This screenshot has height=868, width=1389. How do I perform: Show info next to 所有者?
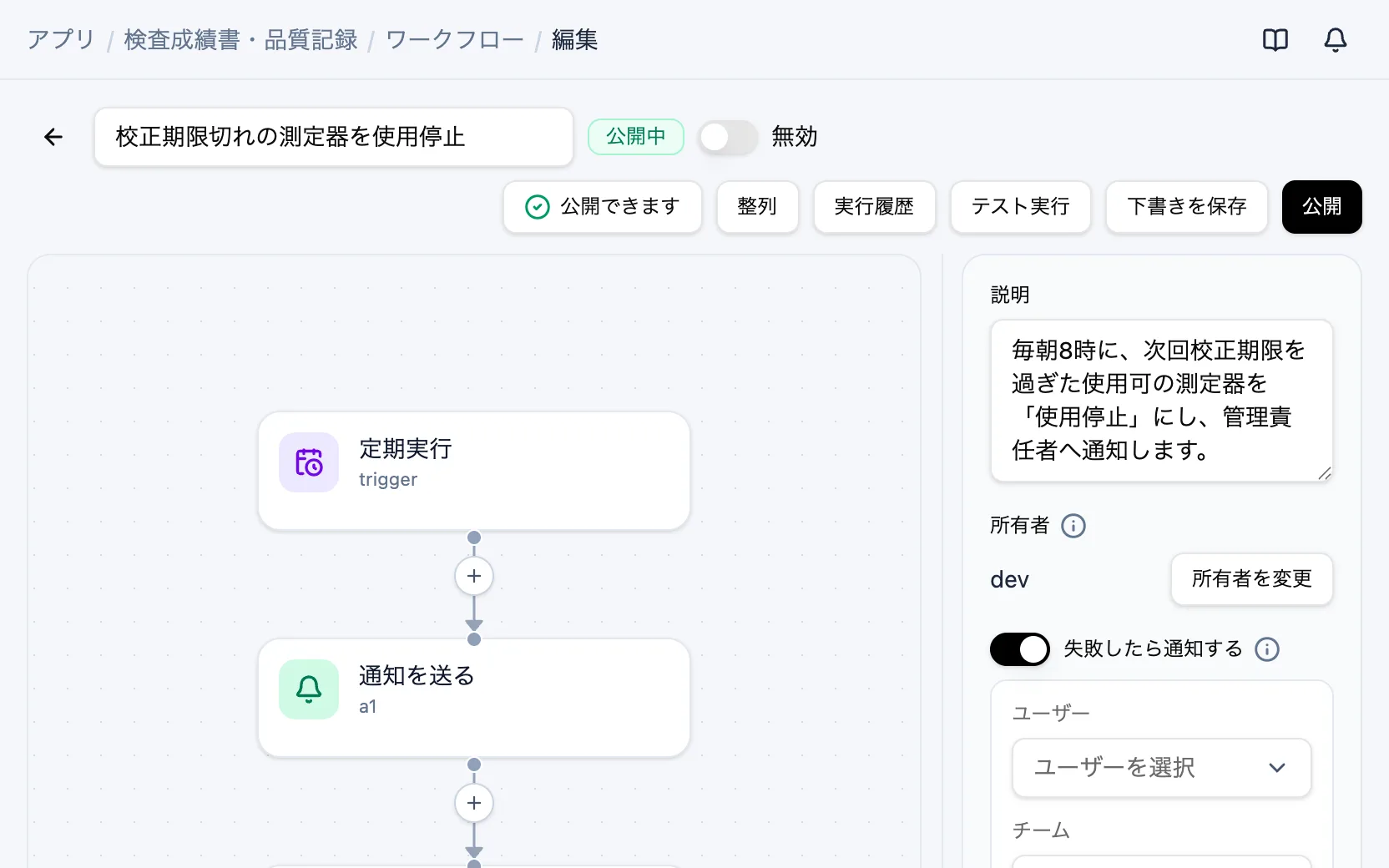click(x=1073, y=526)
